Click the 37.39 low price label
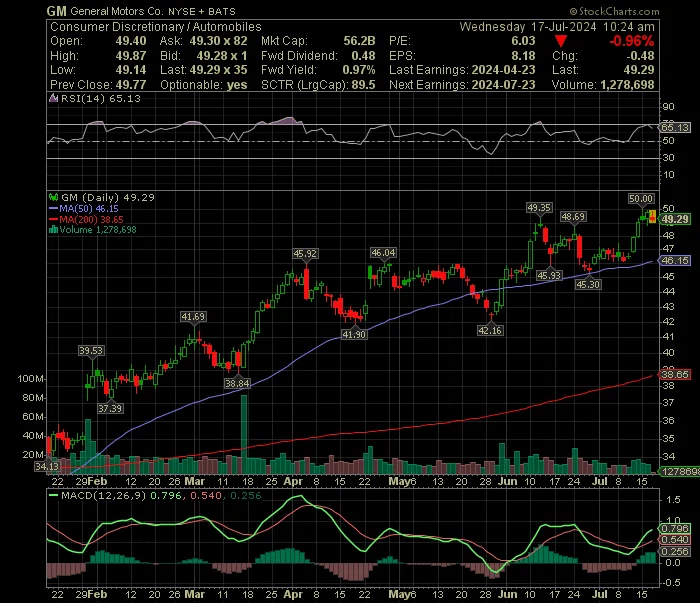This screenshot has width=700, height=603. coord(110,408)
